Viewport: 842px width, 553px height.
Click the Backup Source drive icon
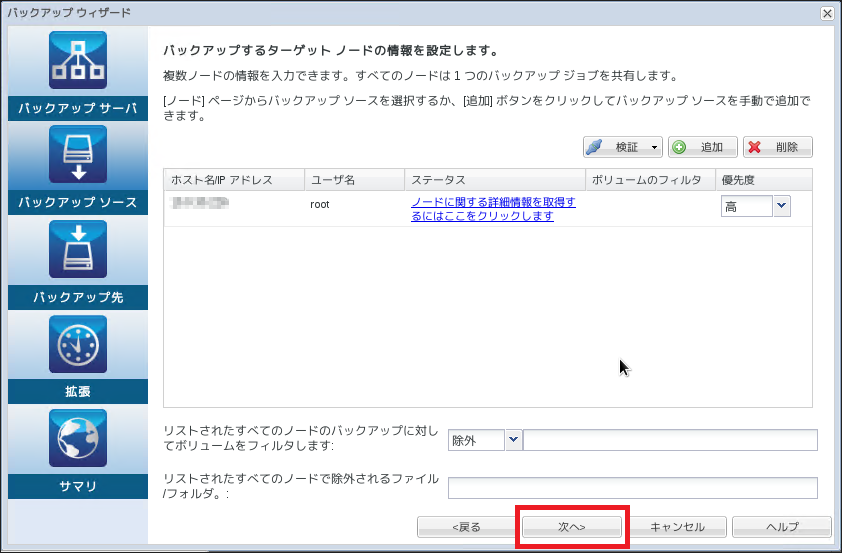point(78,154)
